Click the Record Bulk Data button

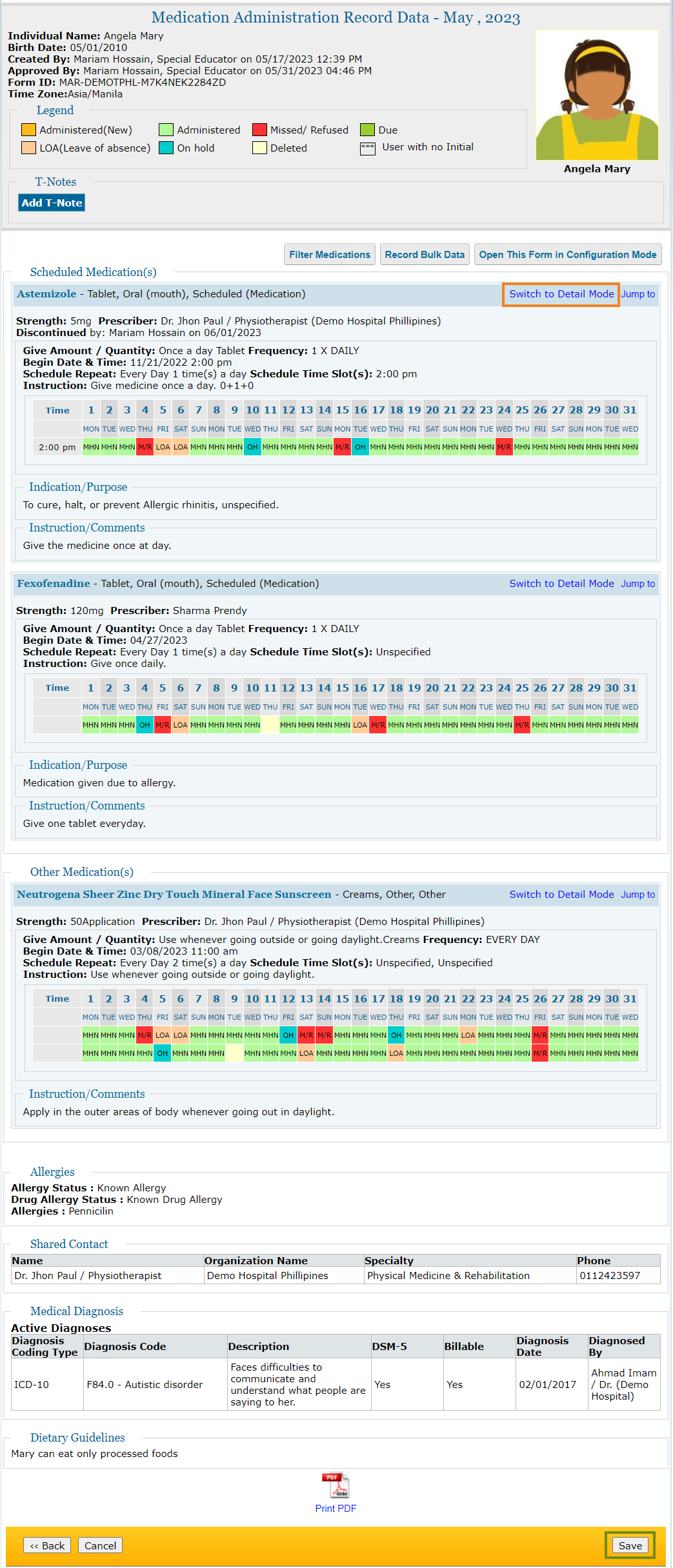(425, 255)
